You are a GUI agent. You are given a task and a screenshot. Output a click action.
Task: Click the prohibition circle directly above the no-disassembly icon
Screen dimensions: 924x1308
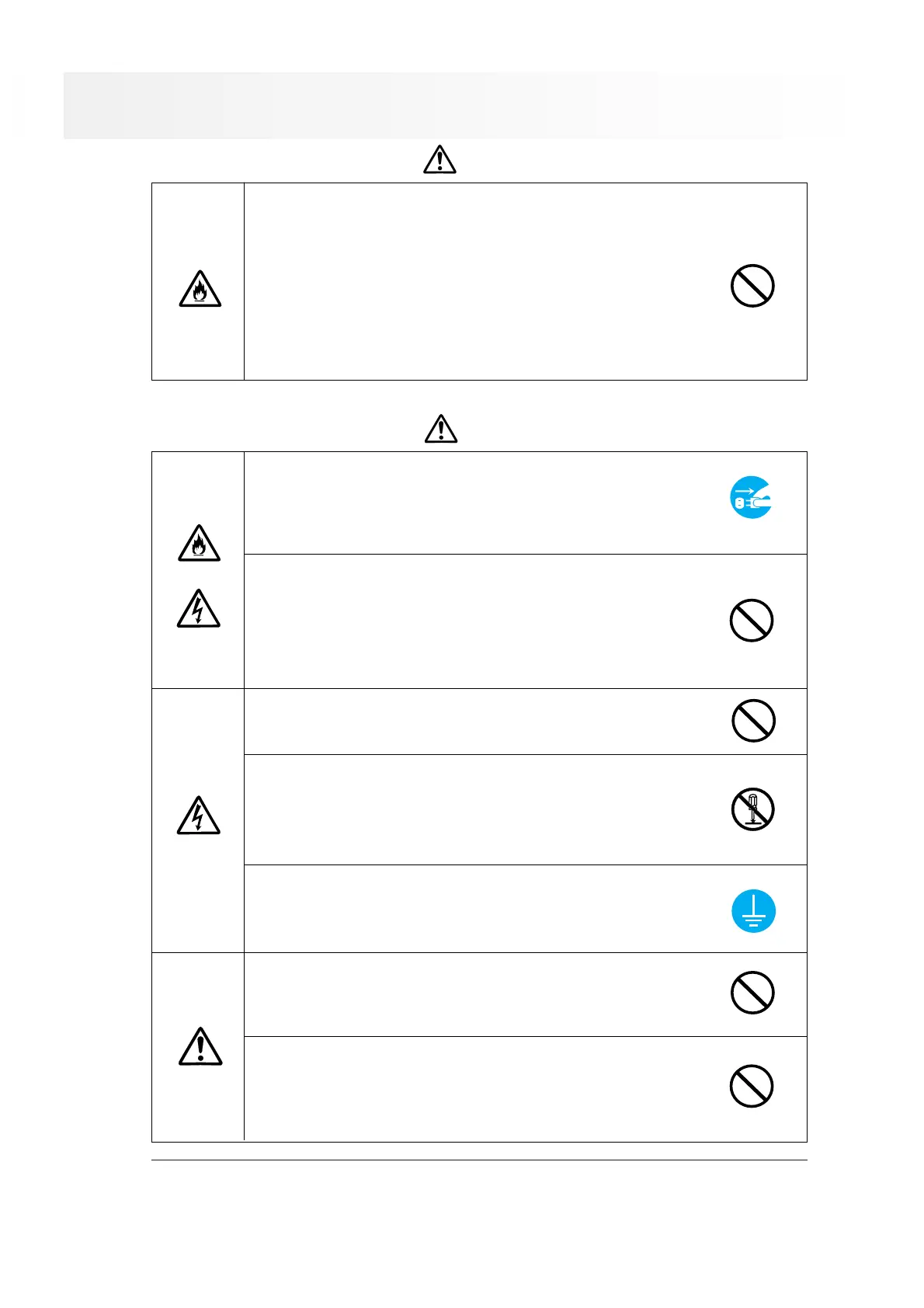tap(753, 721)
